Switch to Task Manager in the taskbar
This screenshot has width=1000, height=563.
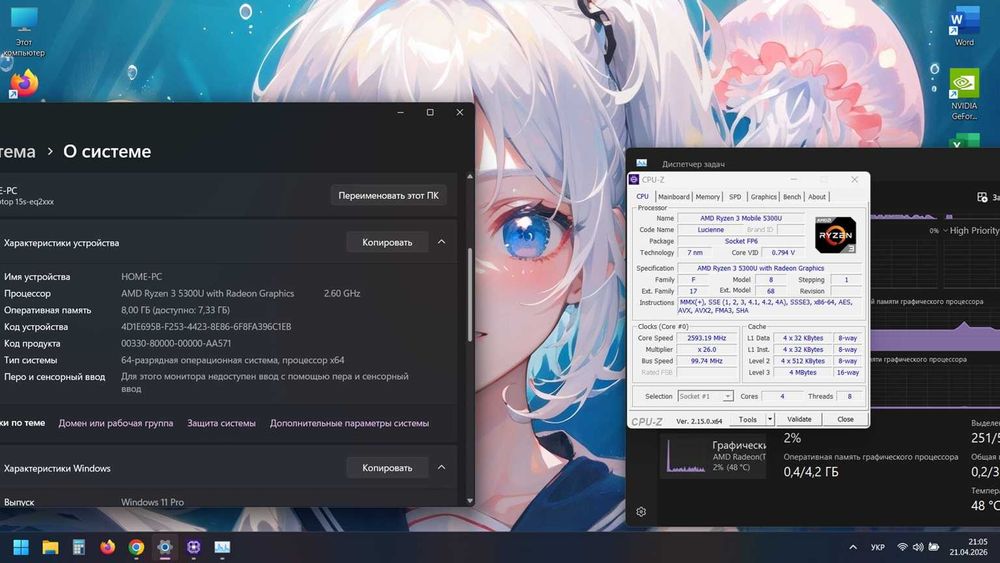[x=222, y=547]
